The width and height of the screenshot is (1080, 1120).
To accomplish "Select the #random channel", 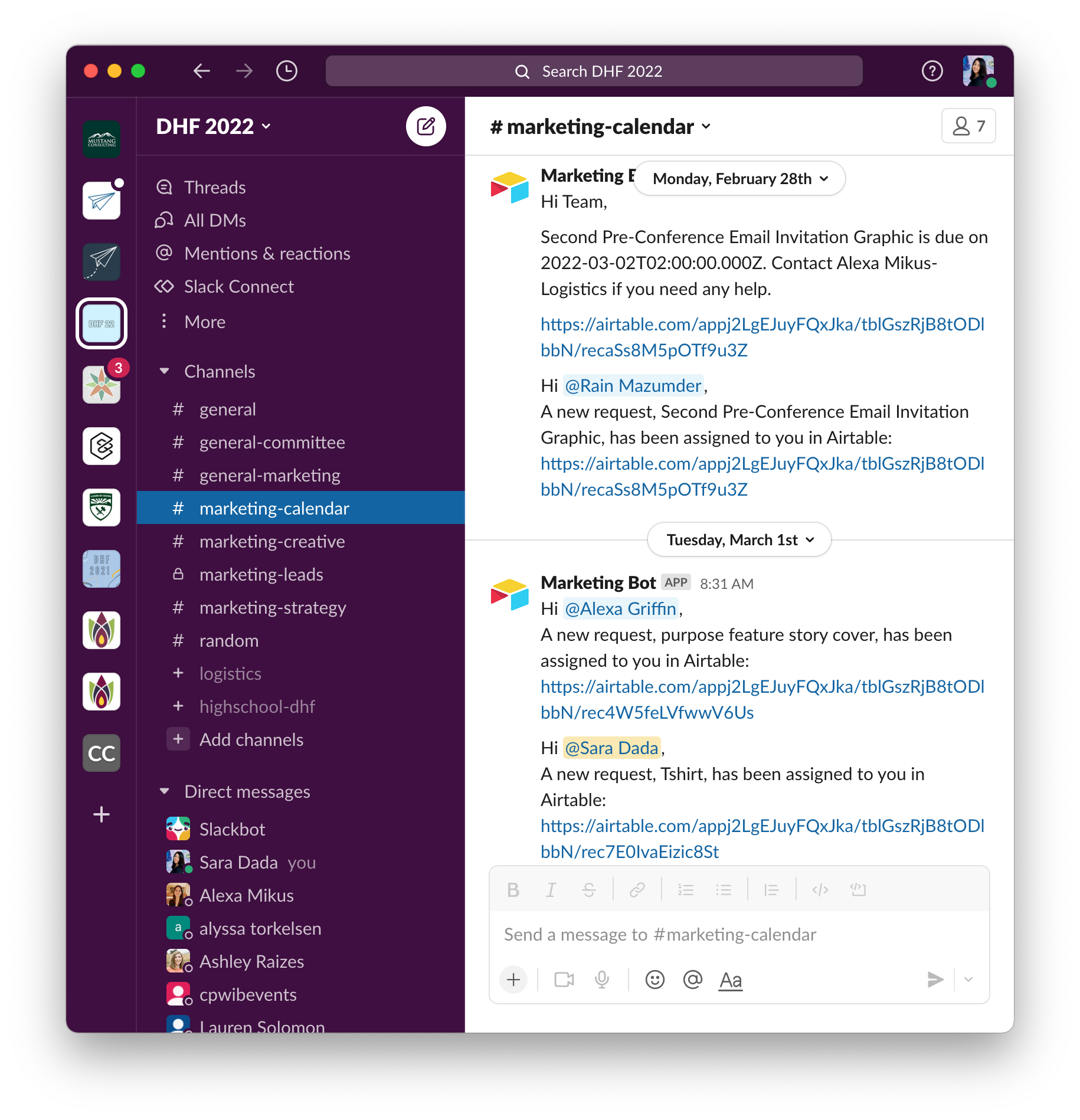I will coord(300,640).
